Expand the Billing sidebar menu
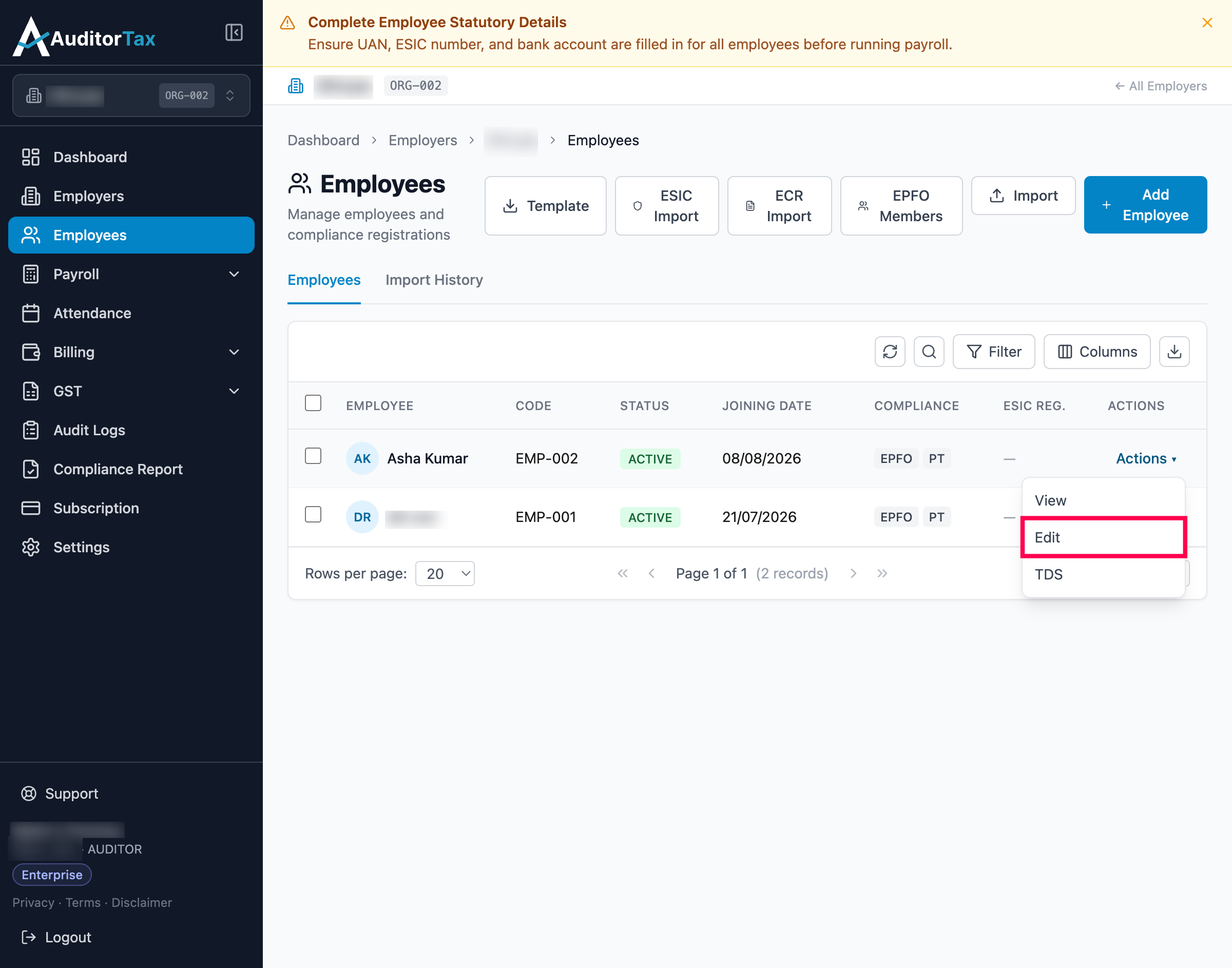 (131, 352)
